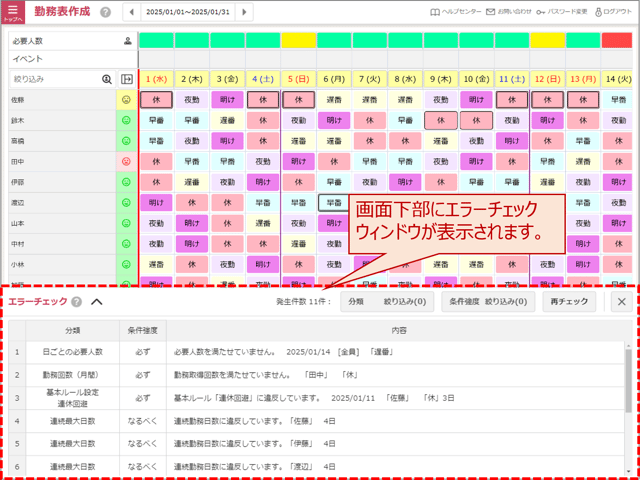Click the red staffing status above 14 (火)

pyautogui.click(x=616, y=40)
